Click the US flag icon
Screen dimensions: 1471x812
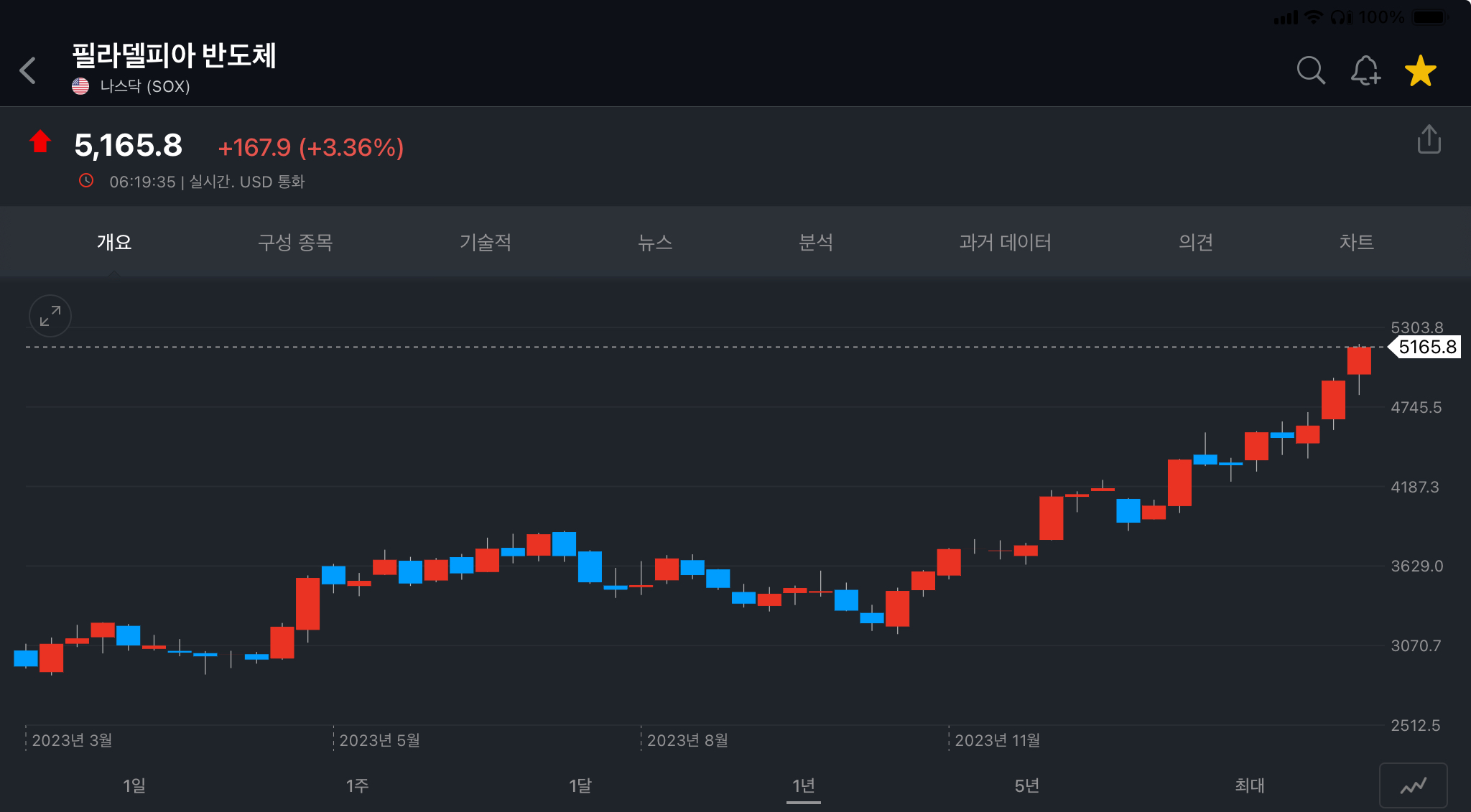point(80,86)
